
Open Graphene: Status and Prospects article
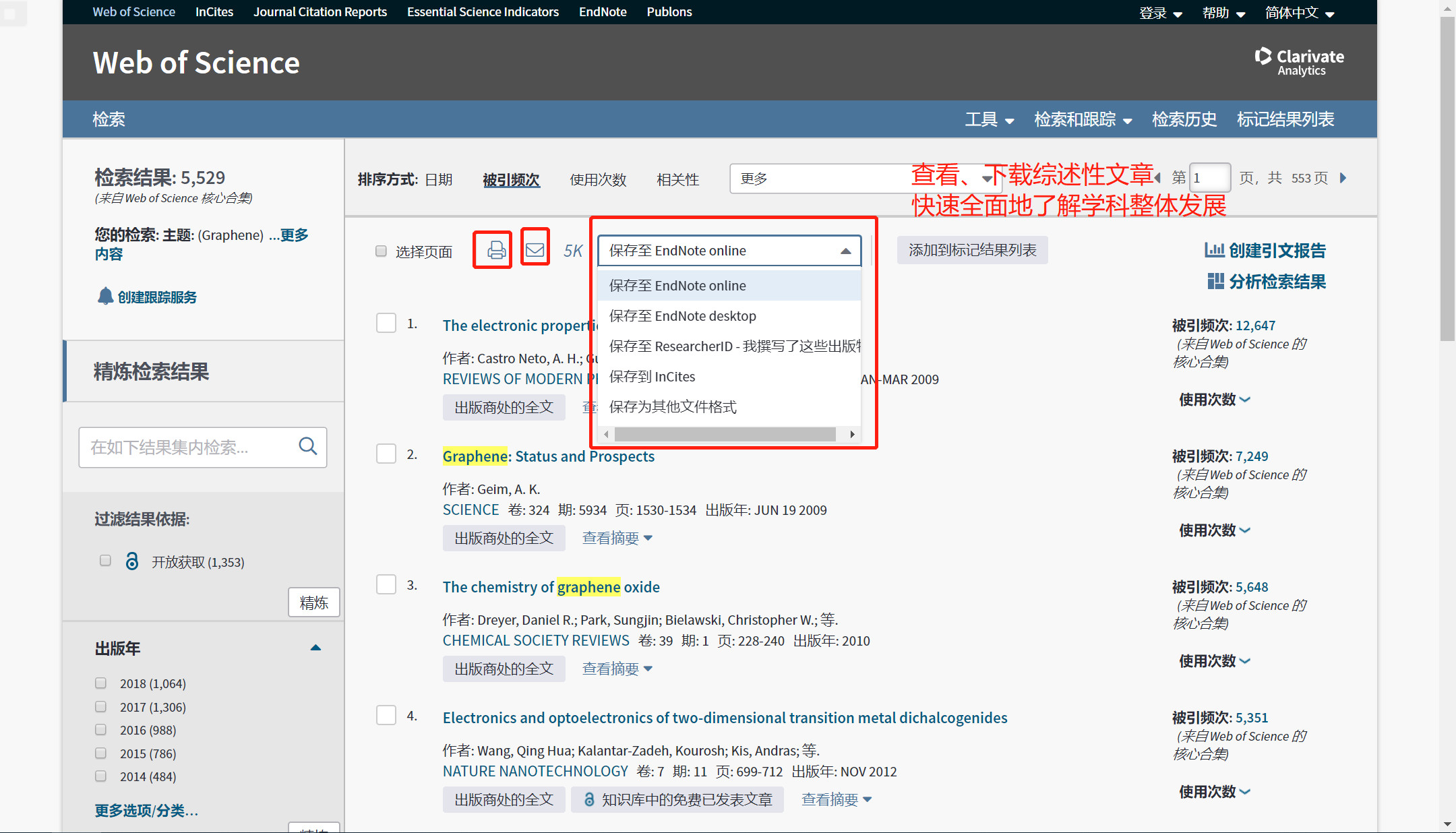click(548, 456)
